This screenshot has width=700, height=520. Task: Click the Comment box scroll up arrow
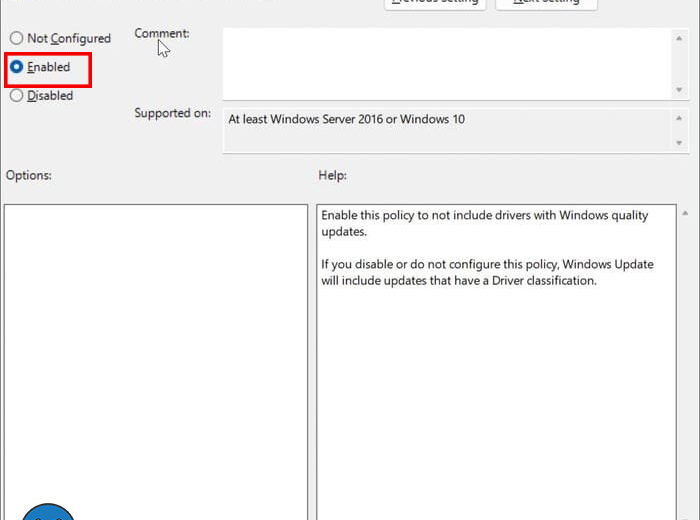(x=679, y=38)
